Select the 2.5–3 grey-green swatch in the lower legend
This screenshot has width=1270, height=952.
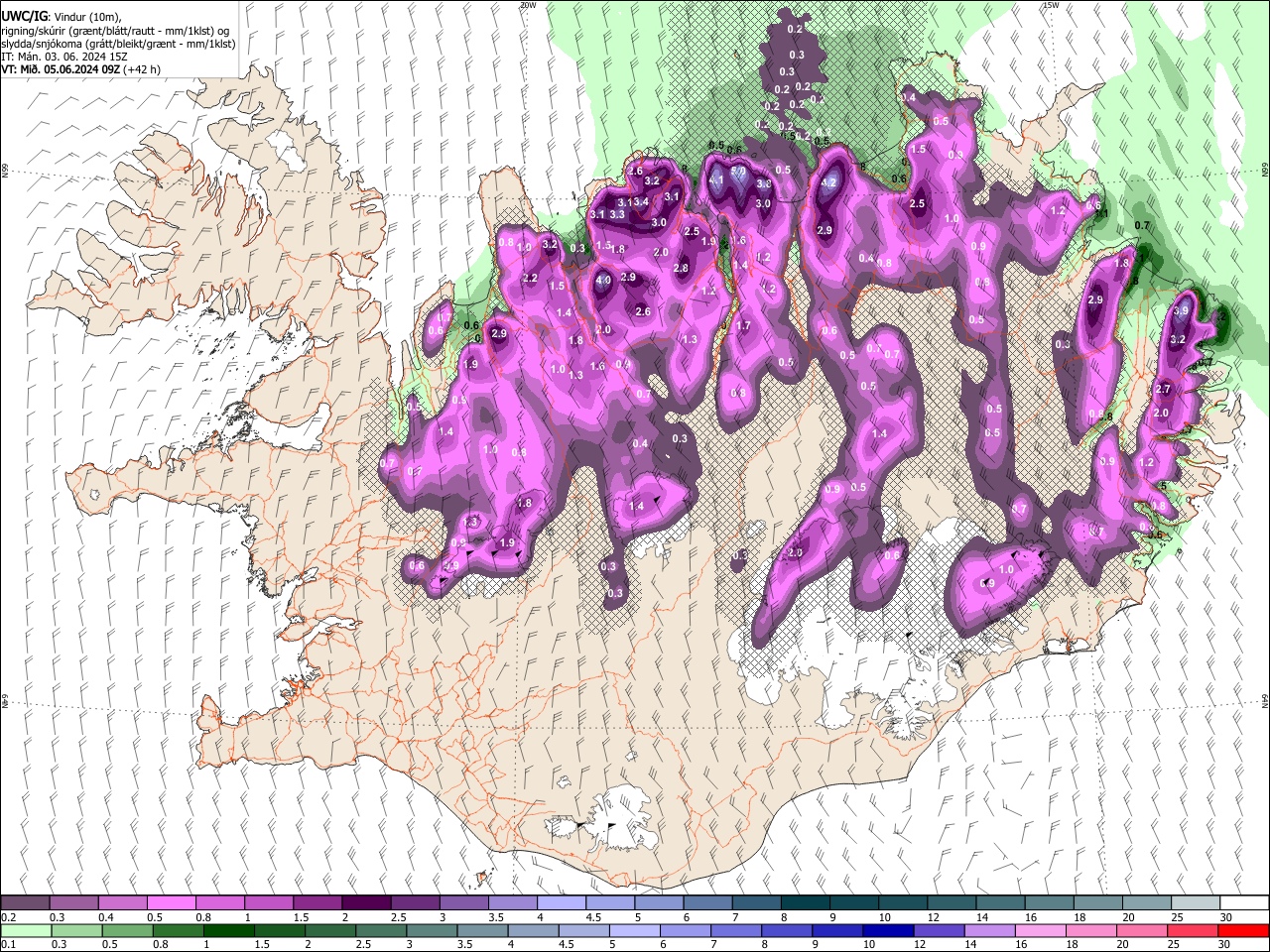(x=381, y=930)
